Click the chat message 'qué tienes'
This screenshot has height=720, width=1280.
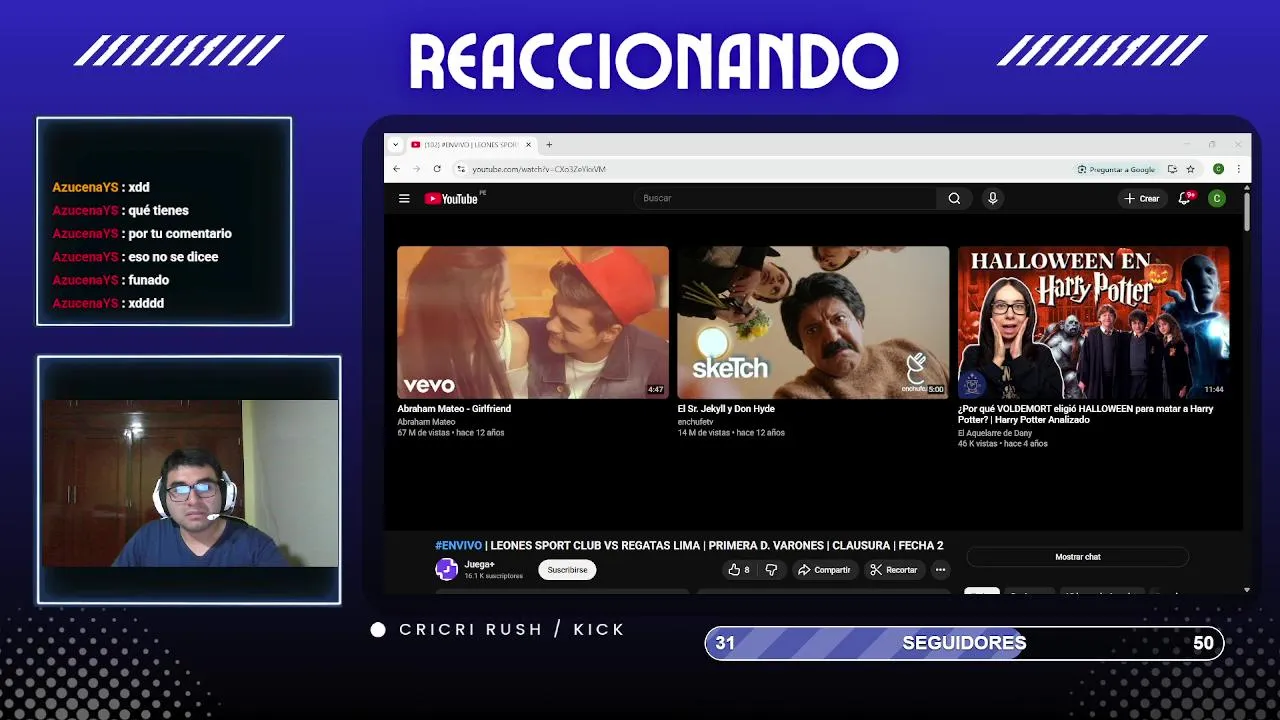click(158, 210)
